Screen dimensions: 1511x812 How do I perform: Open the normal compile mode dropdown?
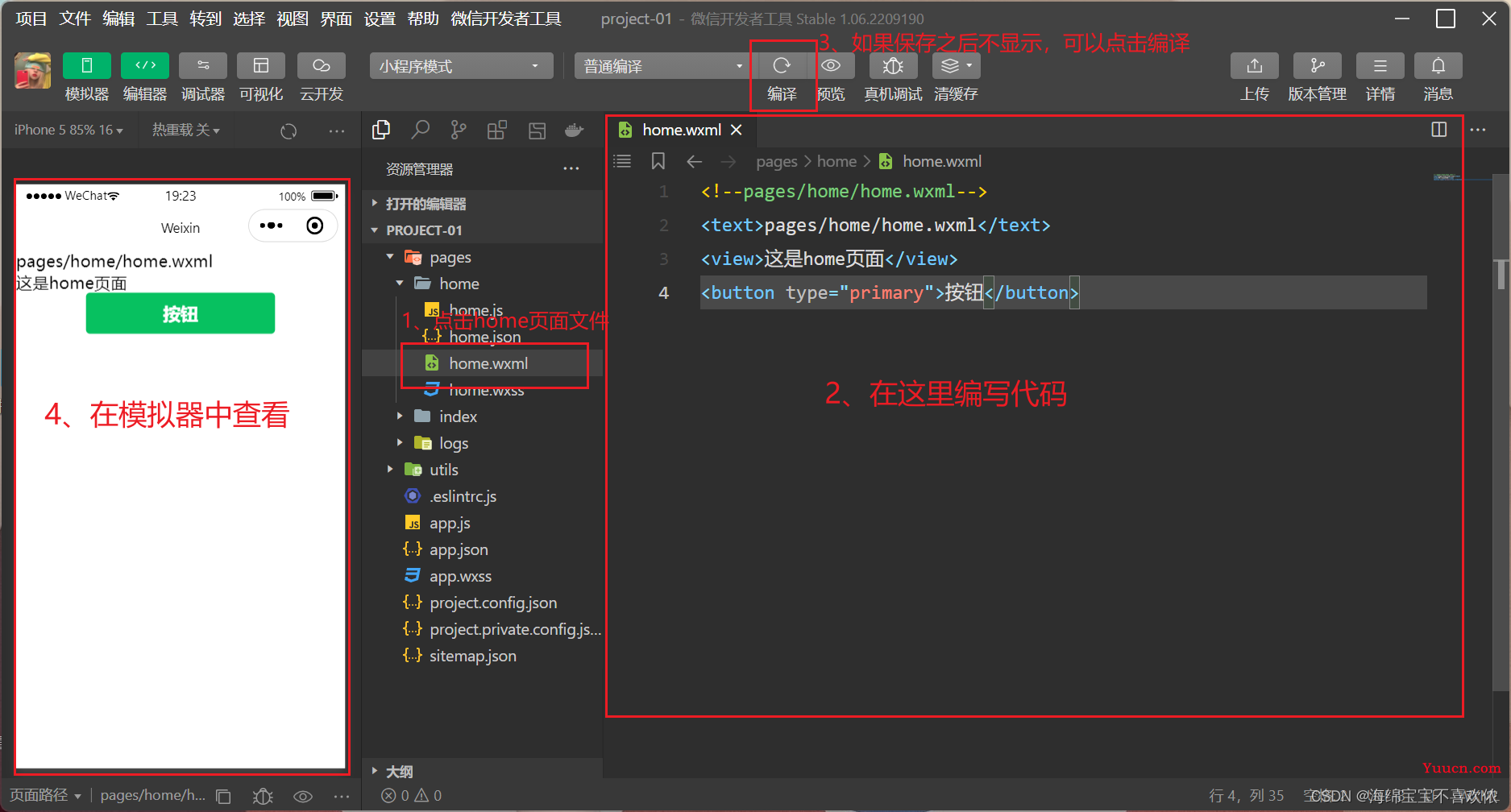662,66
